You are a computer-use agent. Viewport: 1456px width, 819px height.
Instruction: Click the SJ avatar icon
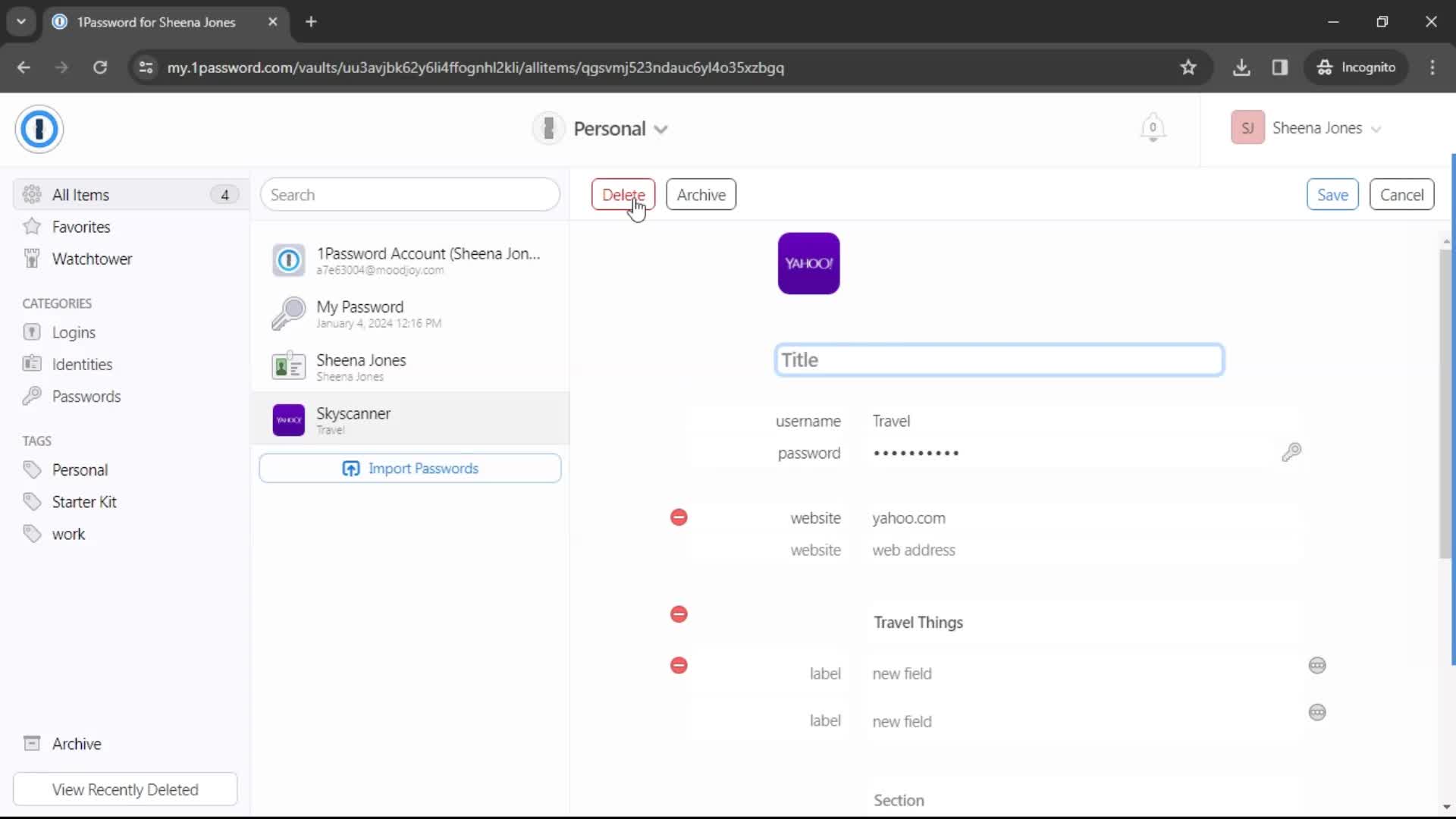point(1247,127)
